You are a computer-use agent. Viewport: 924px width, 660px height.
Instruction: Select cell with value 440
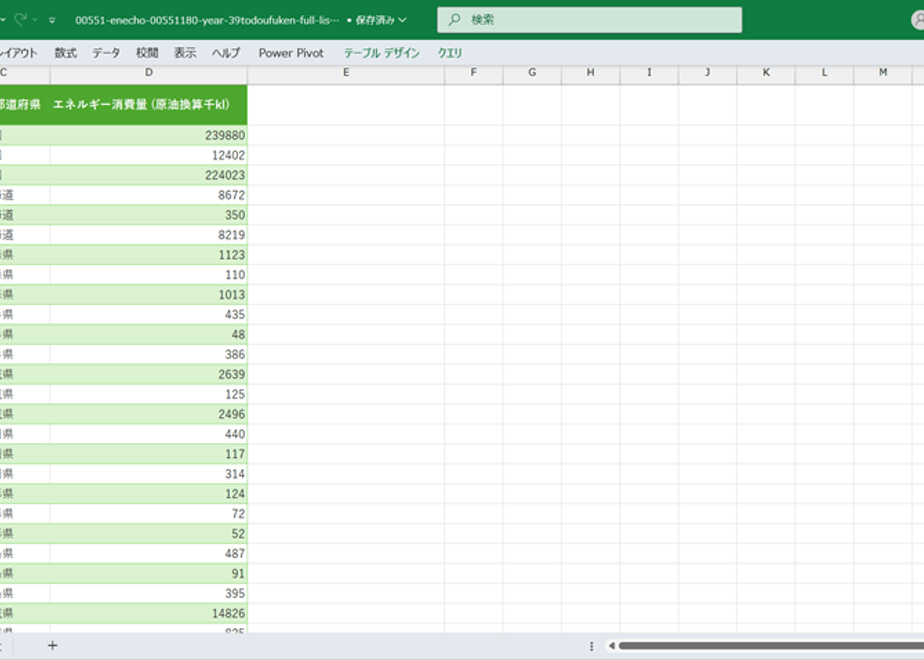[148, 434]
